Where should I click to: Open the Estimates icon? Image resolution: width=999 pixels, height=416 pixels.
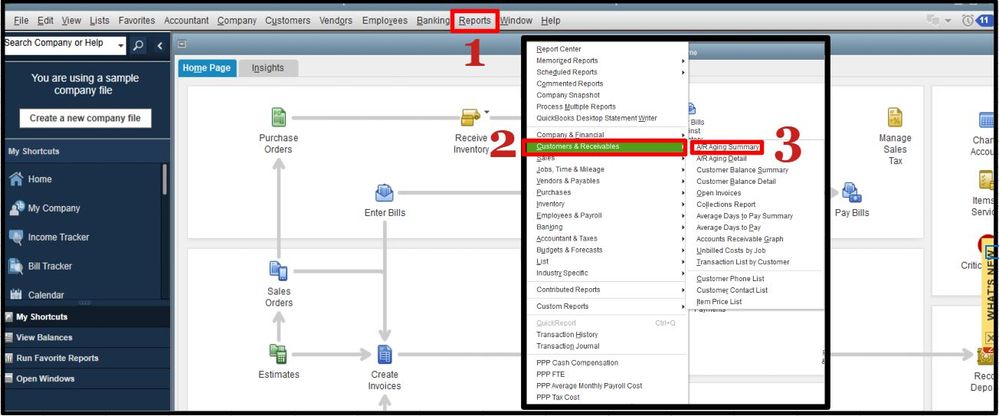coord(278,354)
